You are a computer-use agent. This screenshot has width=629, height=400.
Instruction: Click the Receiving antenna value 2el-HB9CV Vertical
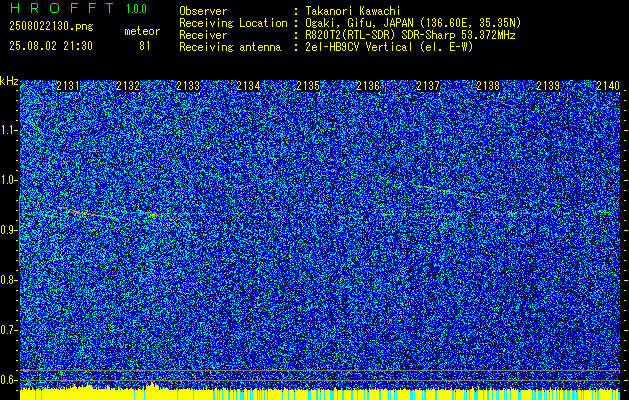click(x=359, y=47)
